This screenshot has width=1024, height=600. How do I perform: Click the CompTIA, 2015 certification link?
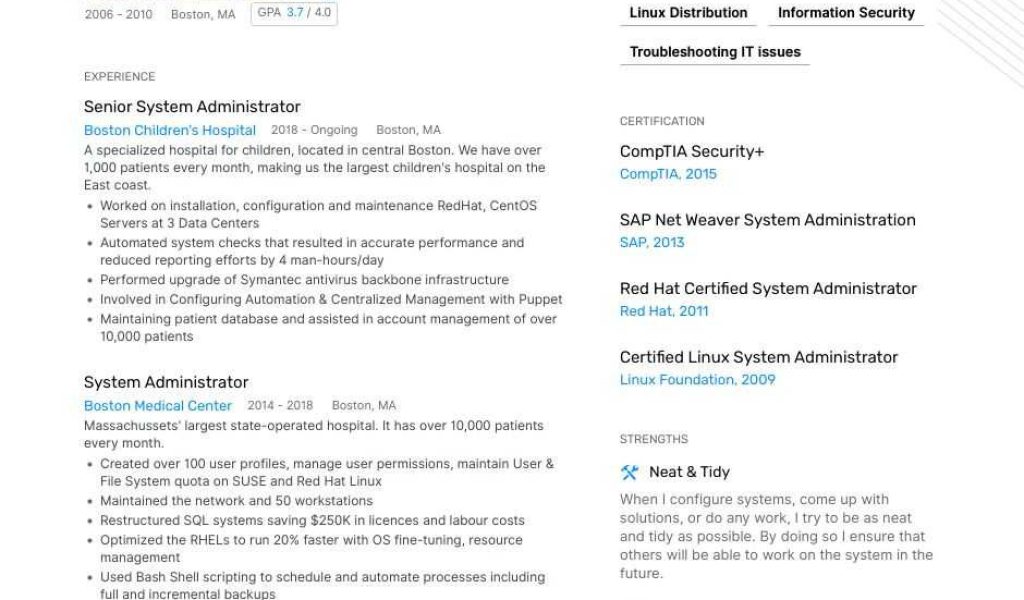tap(668, 174)
